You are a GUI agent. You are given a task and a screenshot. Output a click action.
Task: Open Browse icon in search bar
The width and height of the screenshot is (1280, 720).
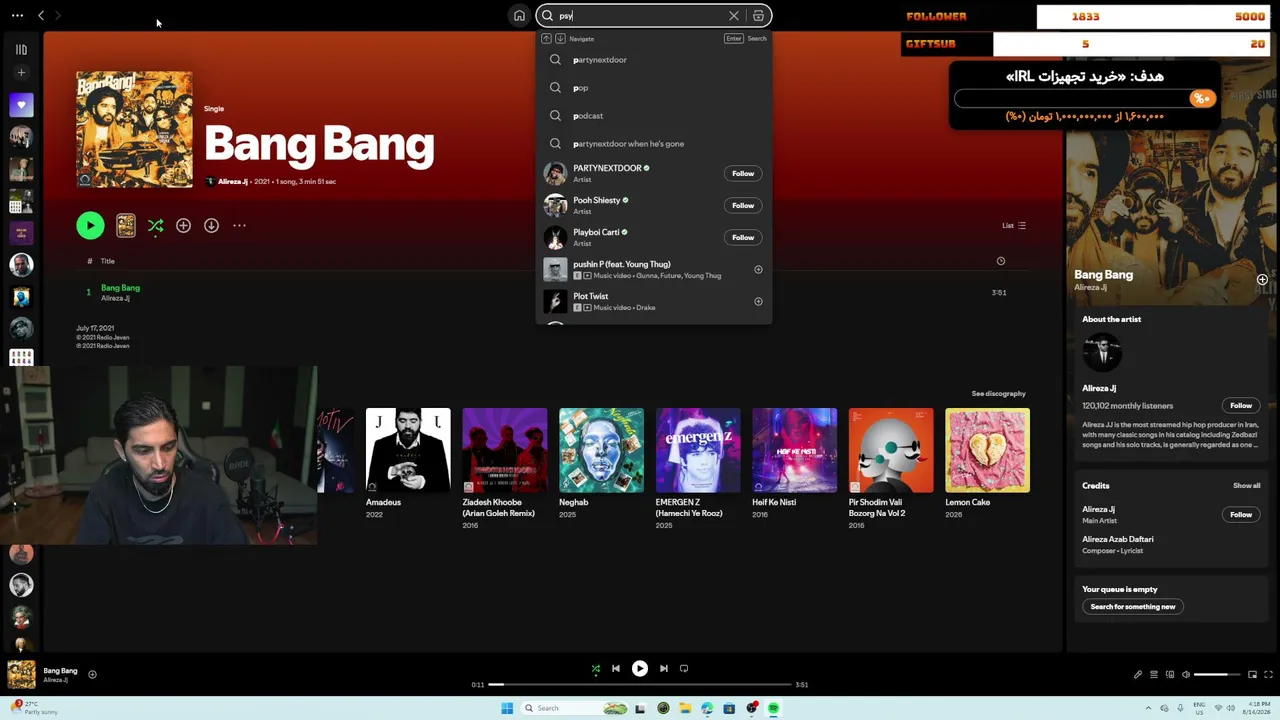(759, 16)
